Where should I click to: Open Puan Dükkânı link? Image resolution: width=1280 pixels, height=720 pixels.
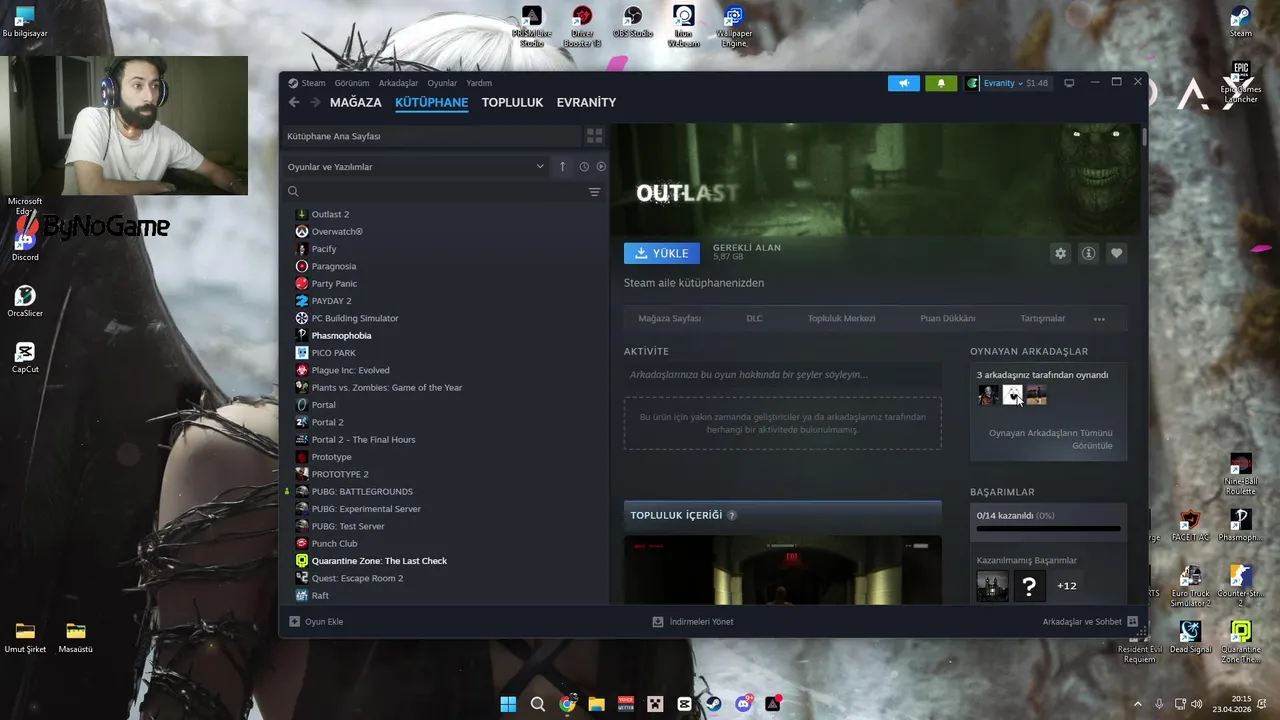pos(948,319)
